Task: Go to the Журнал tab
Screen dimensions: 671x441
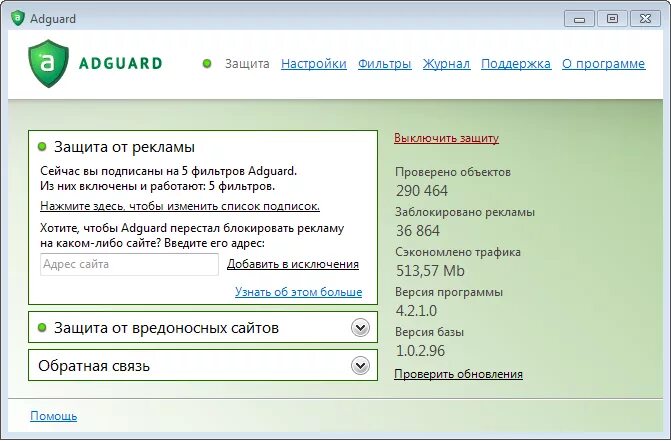Action: coord(446,64)
